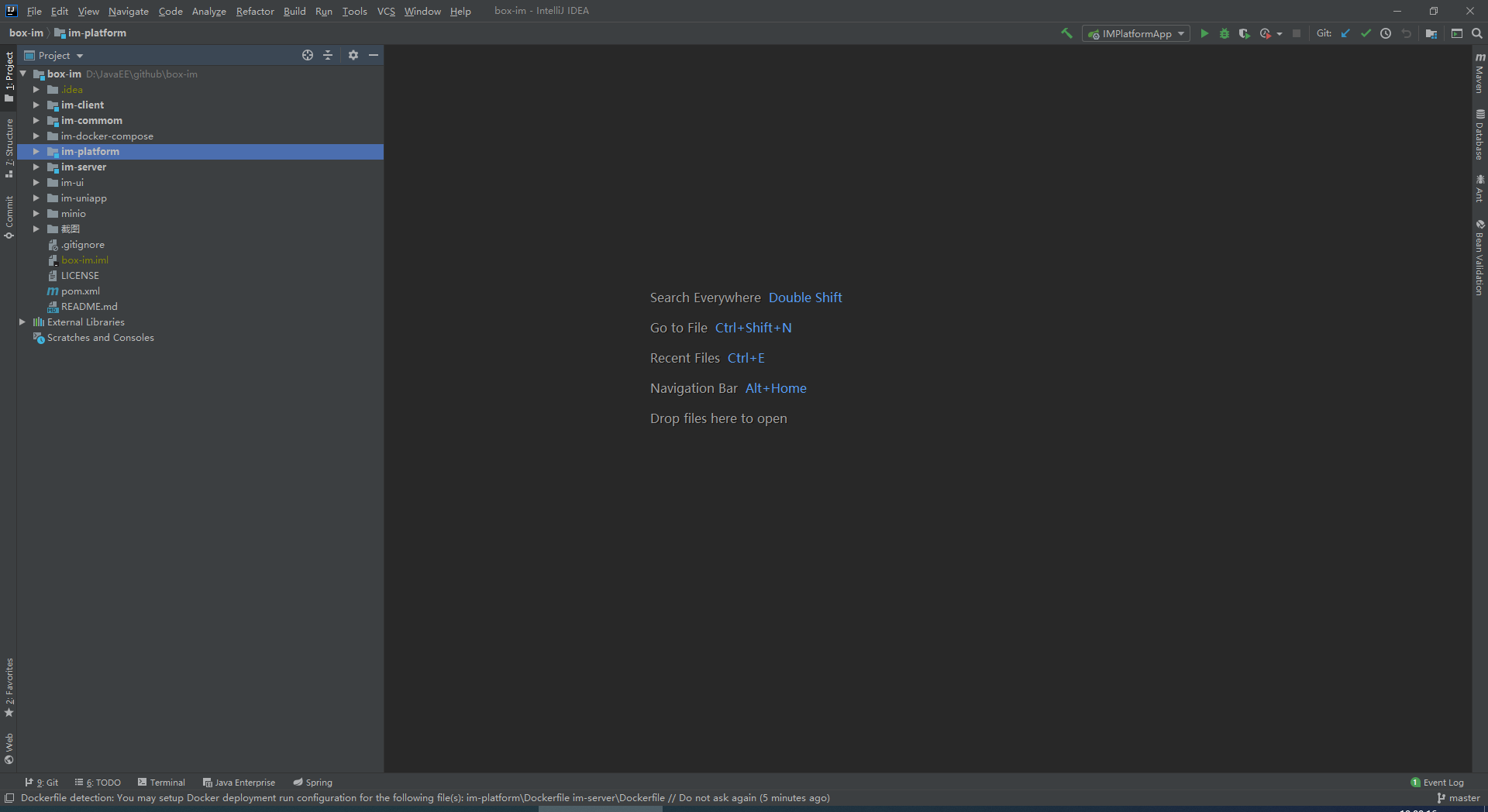Screen dimensions: 1488x812
Task: Open the Refactor menu
Action: (255, 11)
